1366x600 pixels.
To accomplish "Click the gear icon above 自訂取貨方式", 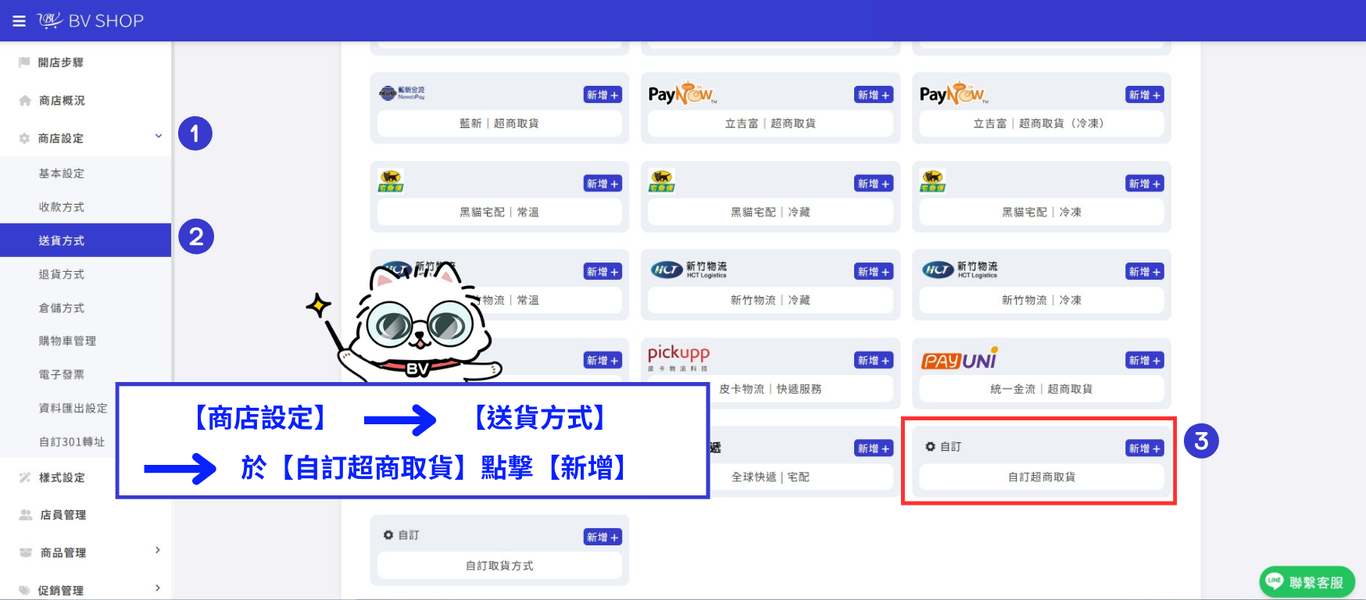I will click(x=388, y=535).
